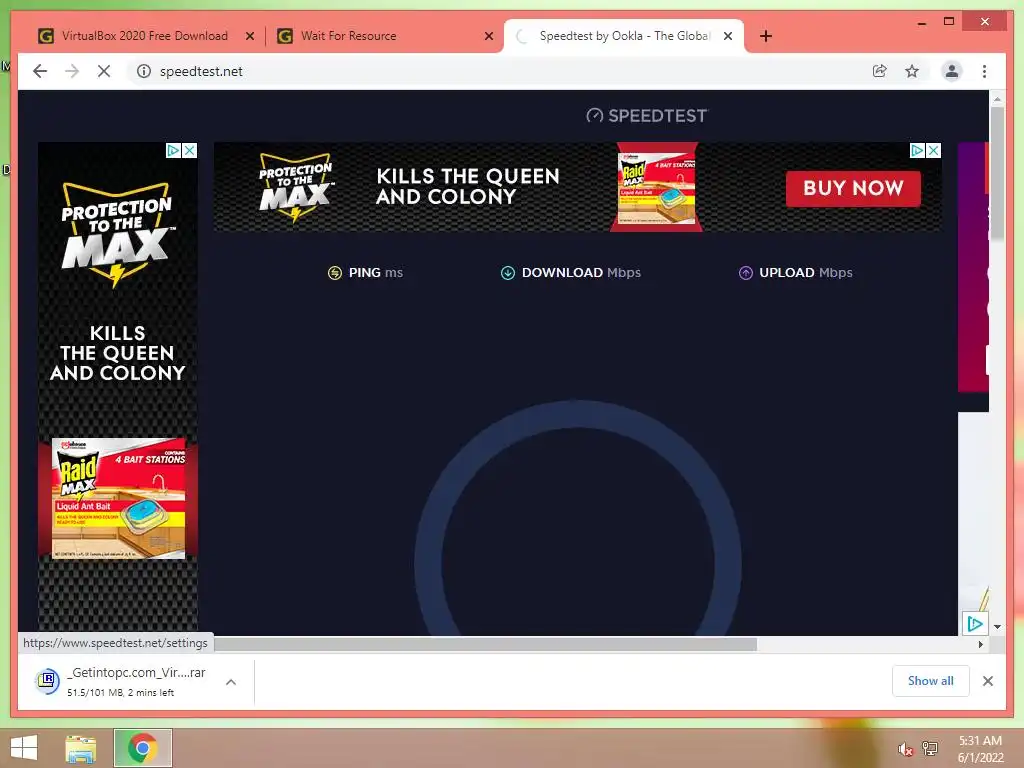
Task: Click Protection to the Max logo in banner
Action: [295, 188]
